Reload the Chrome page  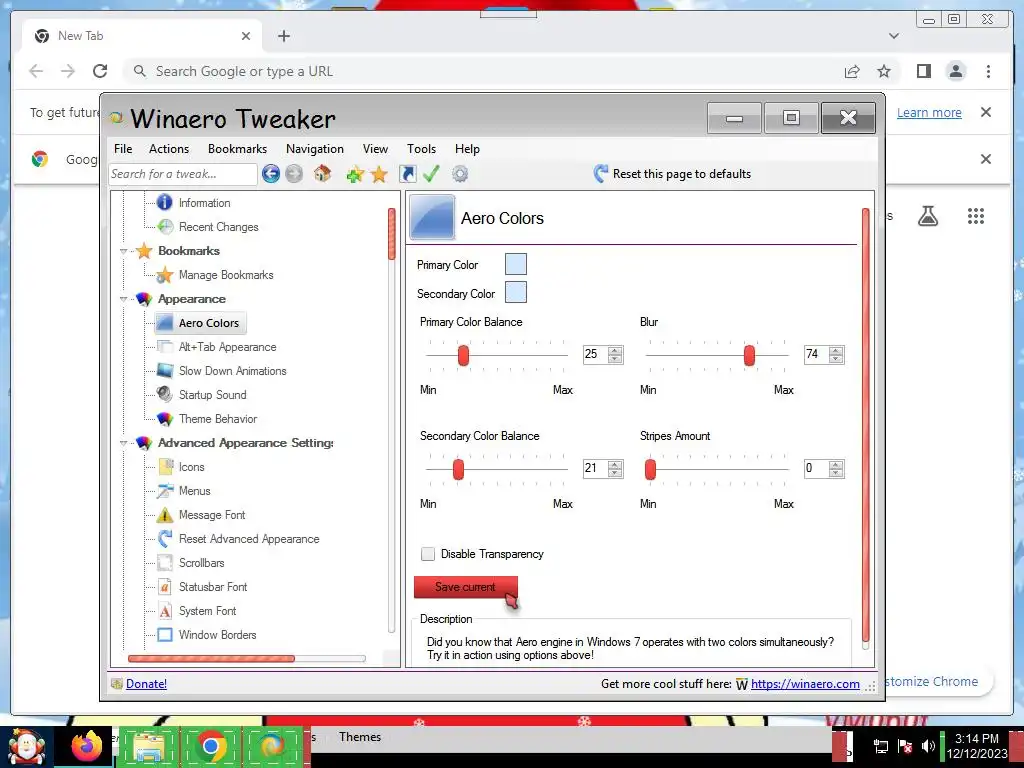tap(100, 71)
